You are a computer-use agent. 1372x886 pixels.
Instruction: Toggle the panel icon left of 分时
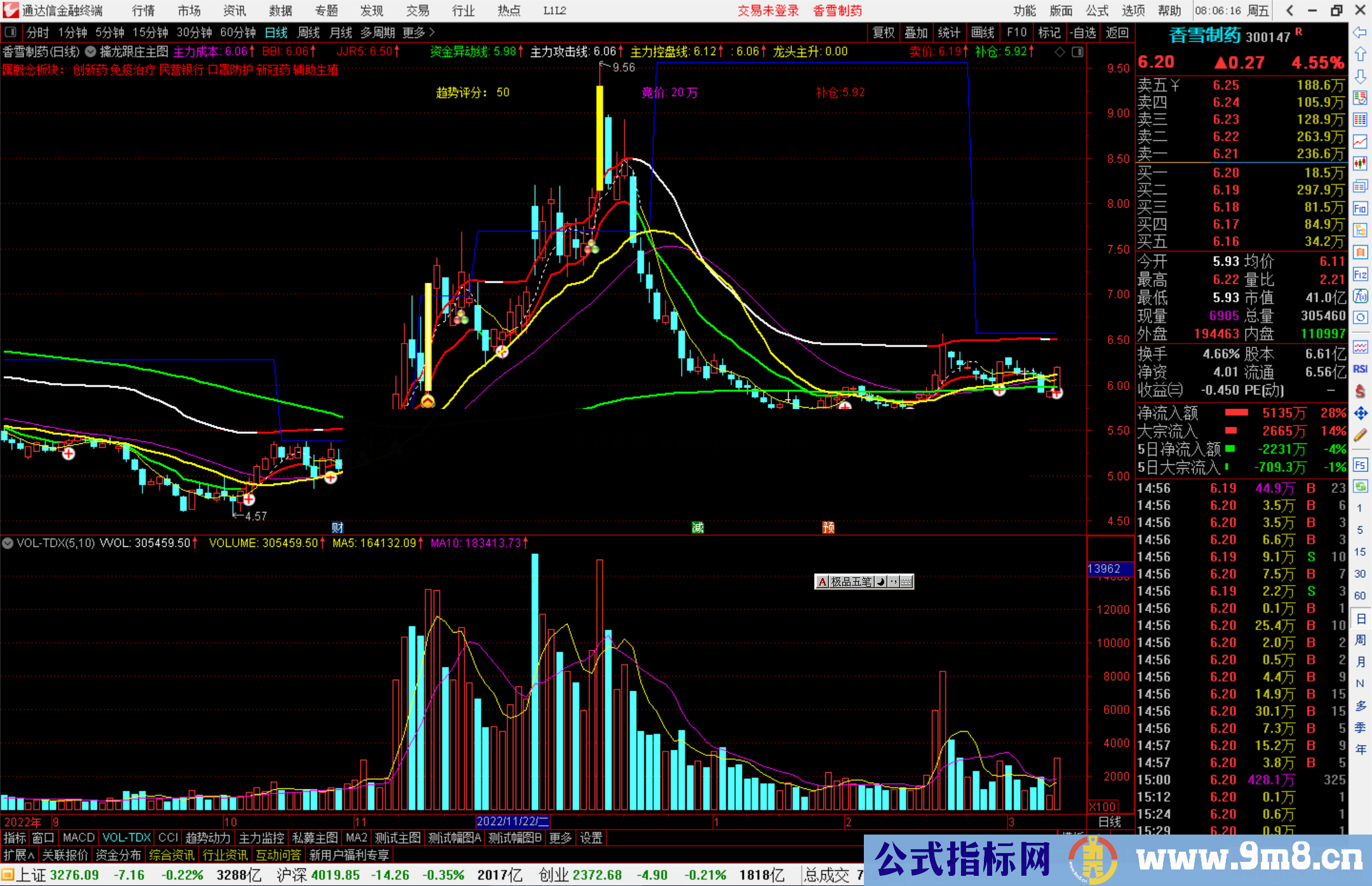(10, 32)
